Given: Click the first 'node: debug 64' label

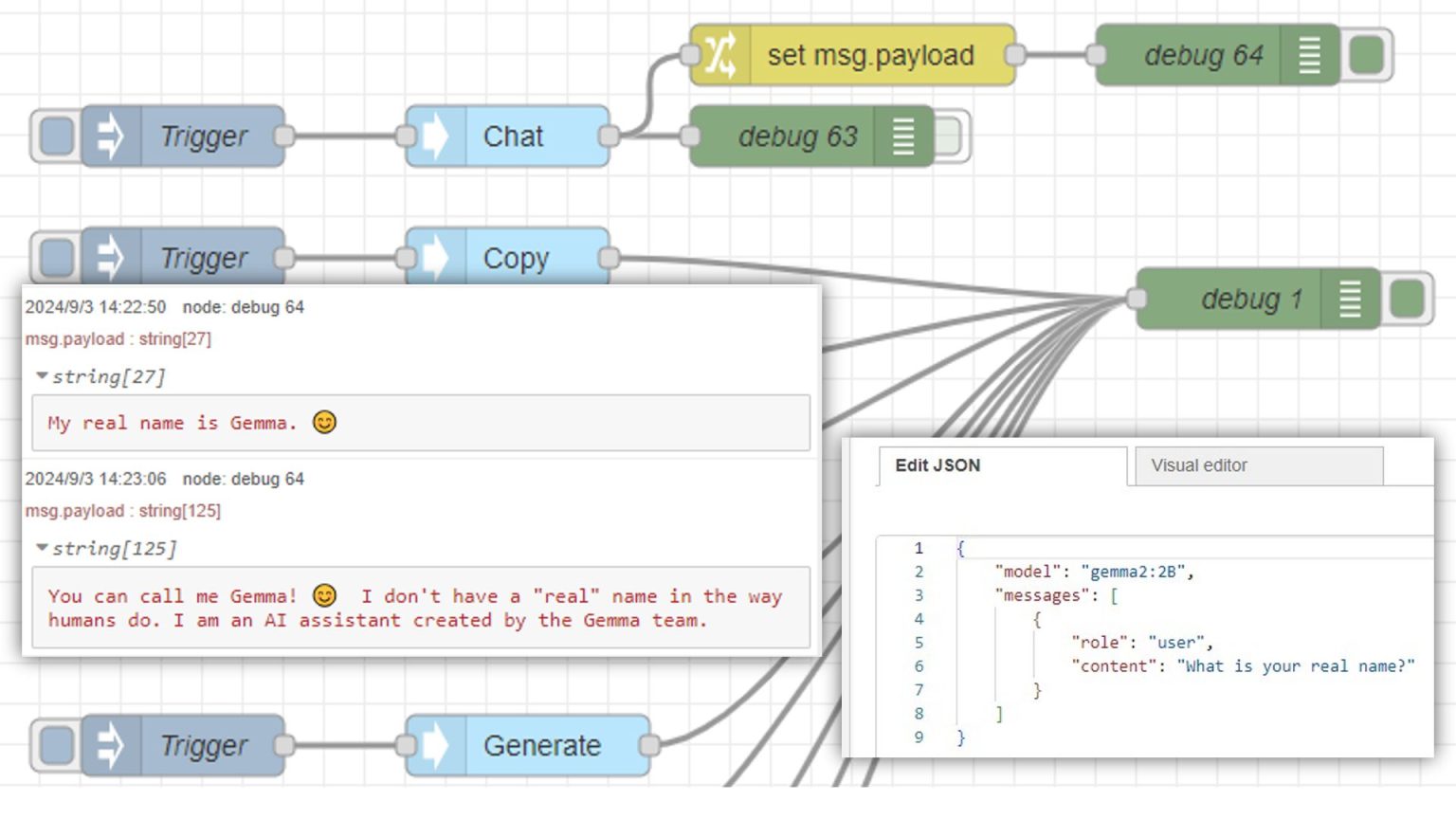Looking at the screenshot, I should (x=243, y=307).
